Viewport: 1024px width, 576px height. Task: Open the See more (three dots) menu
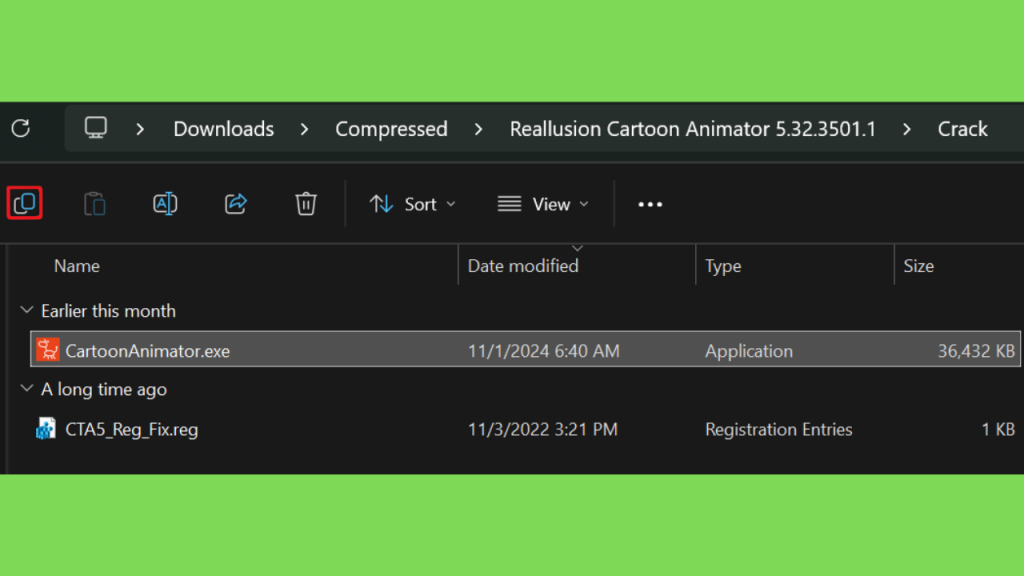(650, 204)
